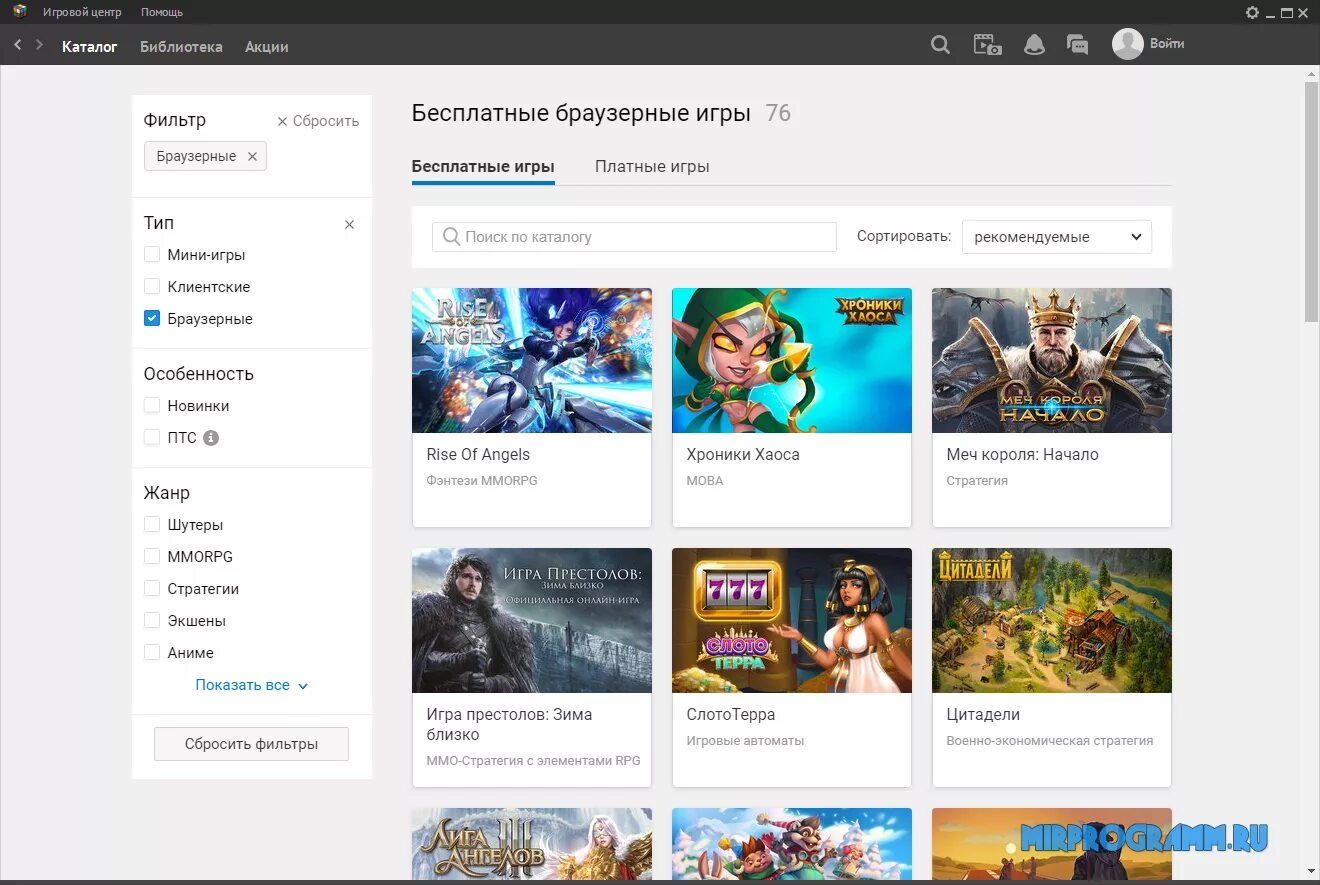Open the Цитадели game thumbnail
The height and width of the screenshot is (885, 1320).
(x=1052, y=620)
